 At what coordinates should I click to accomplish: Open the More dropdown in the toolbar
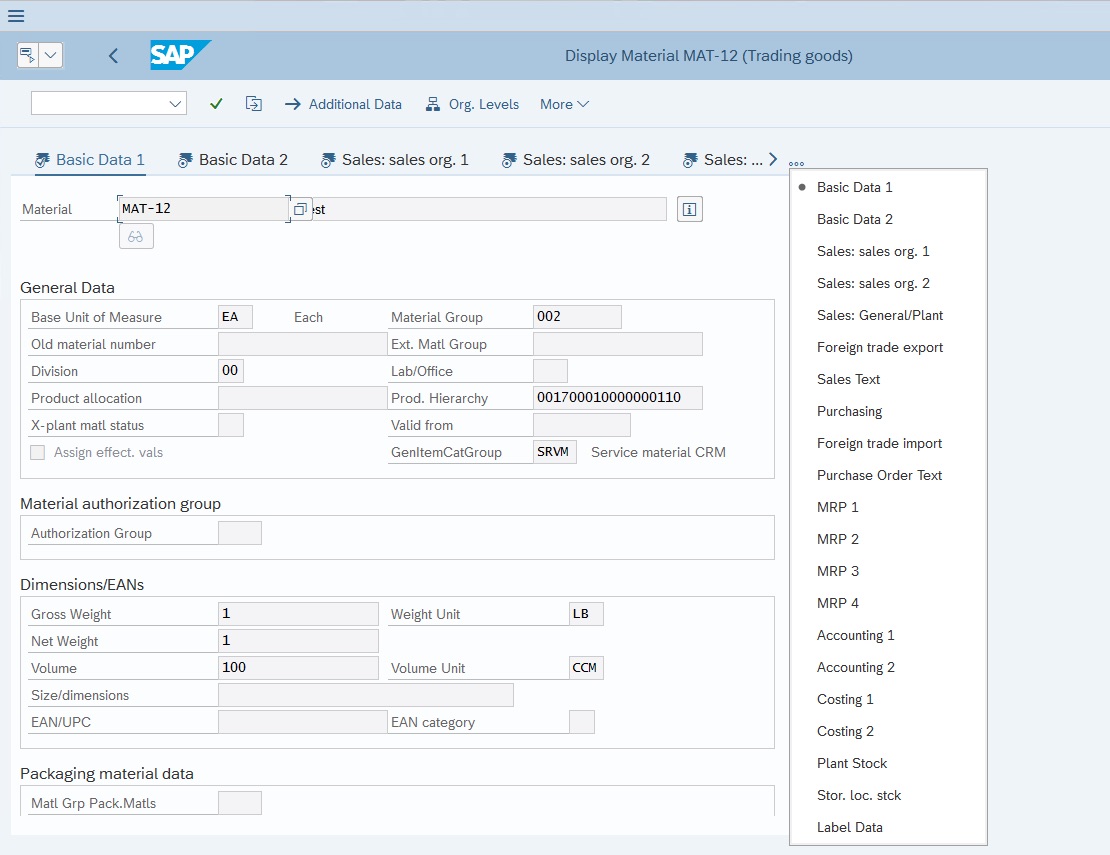(563, 103)
